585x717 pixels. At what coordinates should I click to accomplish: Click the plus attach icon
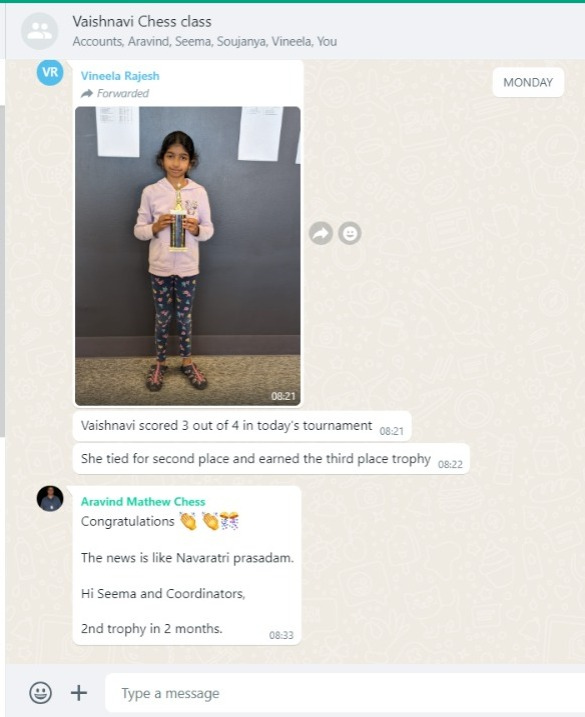(79, 692)
